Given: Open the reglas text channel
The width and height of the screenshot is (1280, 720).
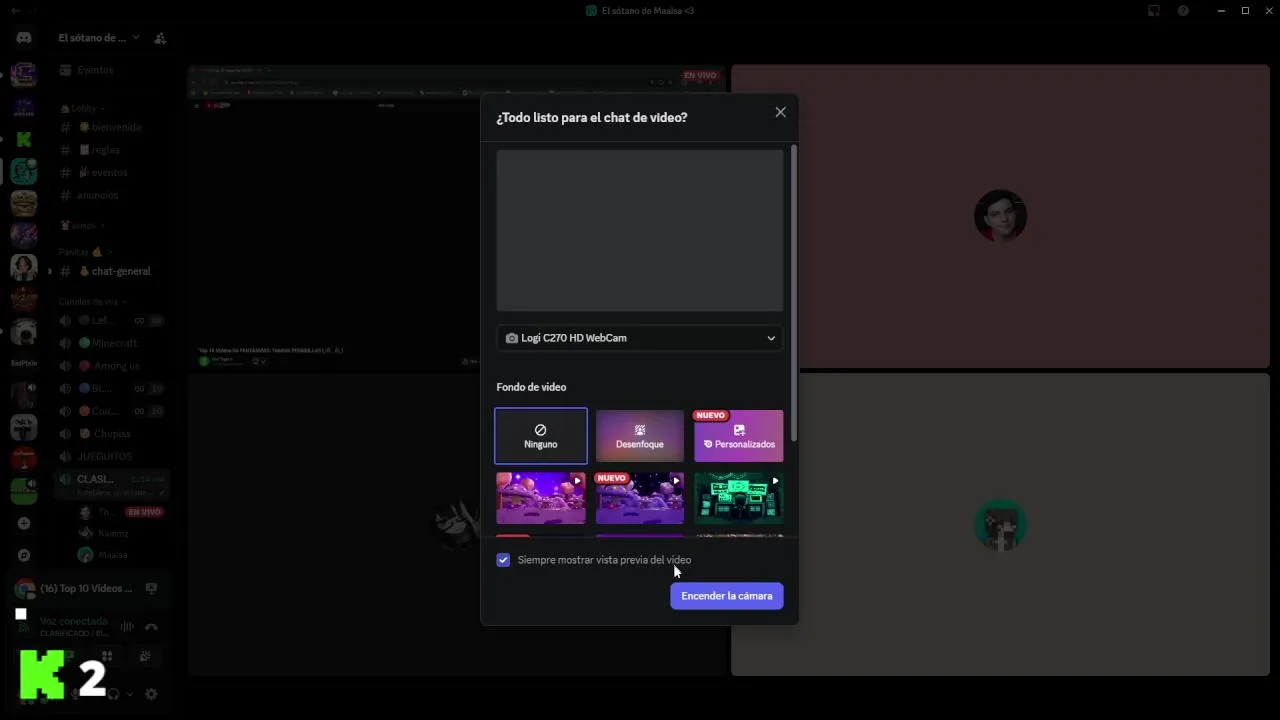Looking at the screenshot, I should [x=112, y=150].
